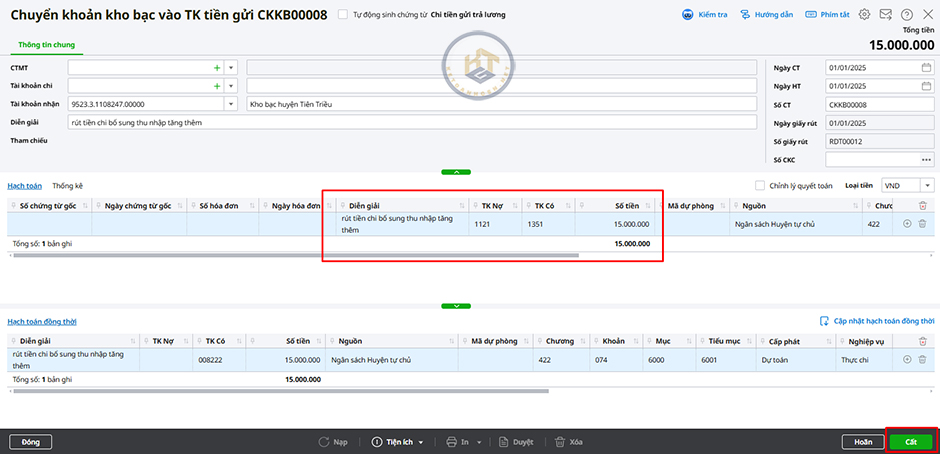Open the help question mark icon
The width and height of the screenshot is (940, 454).
tap(906, 15)
